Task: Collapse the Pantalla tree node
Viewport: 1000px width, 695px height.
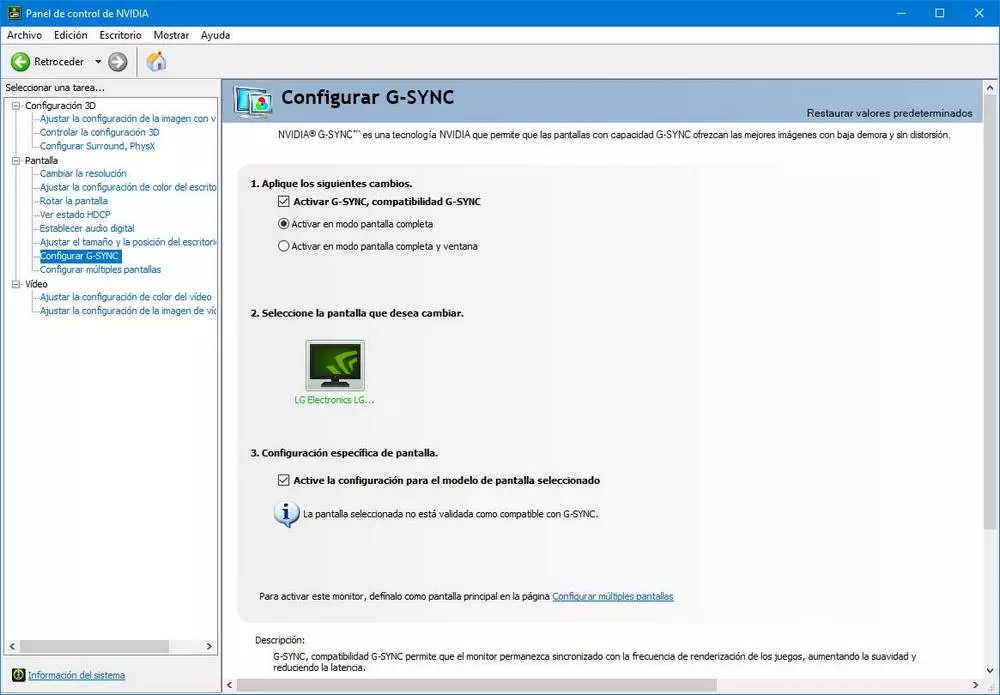Action: [16, 161]
